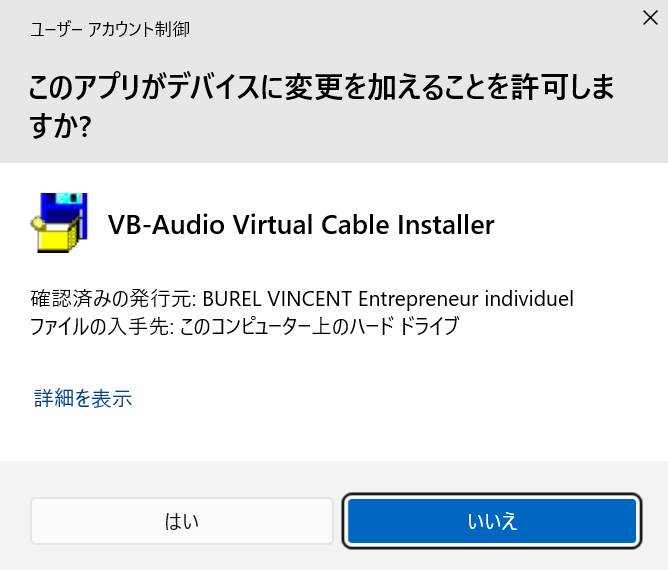Click the blue floppy disk in icon

(67, 208)
